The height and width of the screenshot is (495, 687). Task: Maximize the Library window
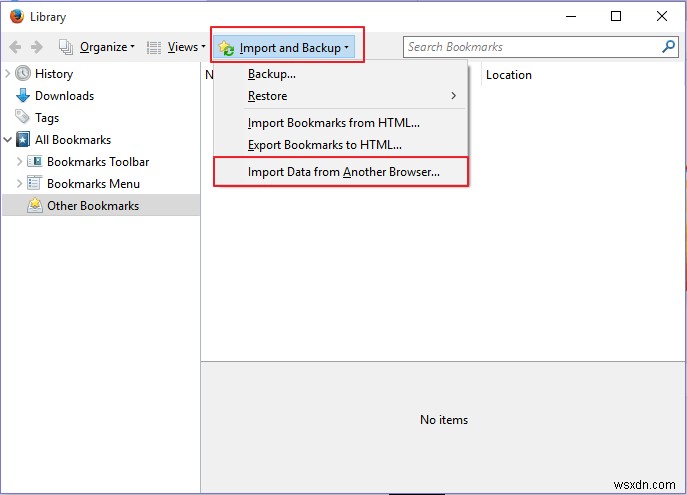pyautogui.click(x=616, y=16)
